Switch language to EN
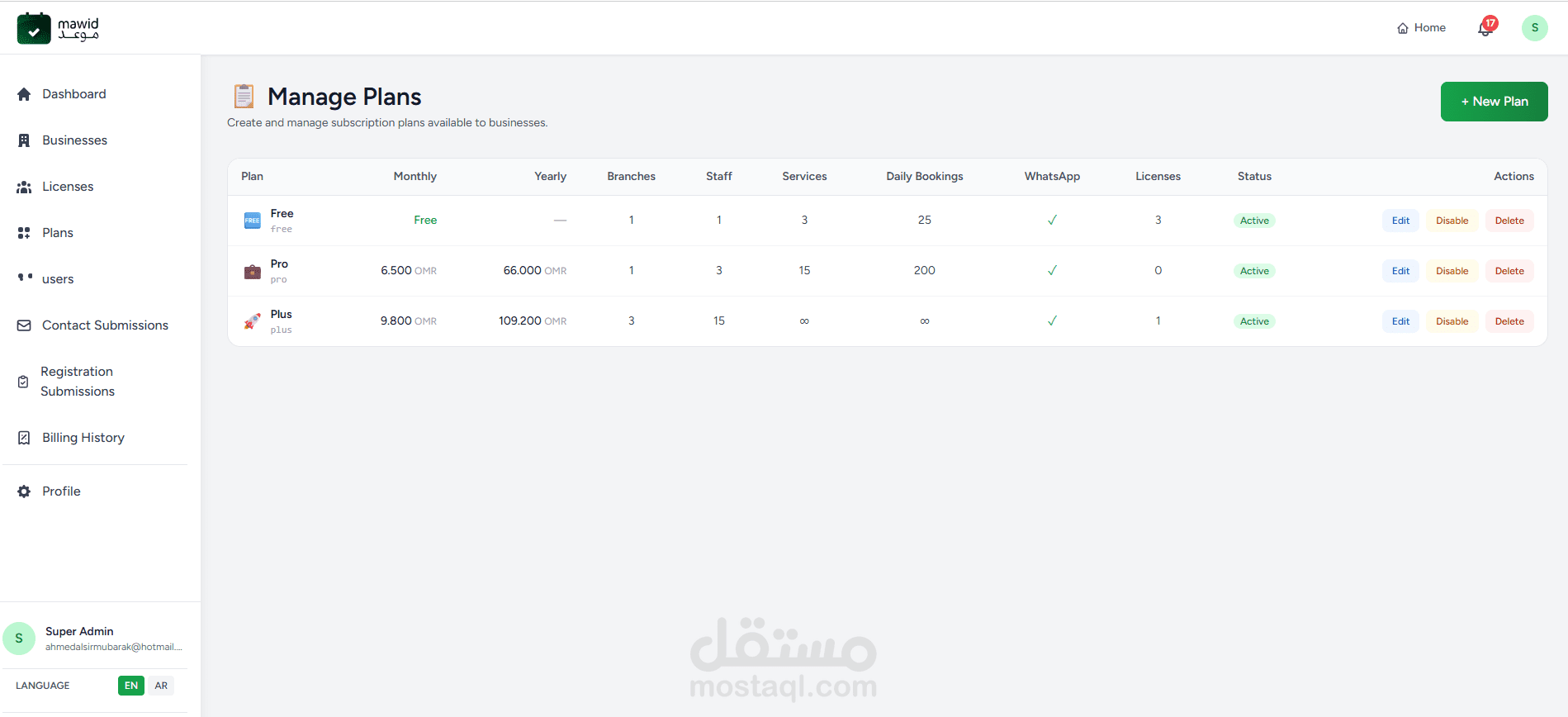This screenshot has height=717, width=1568. point(131,686)
